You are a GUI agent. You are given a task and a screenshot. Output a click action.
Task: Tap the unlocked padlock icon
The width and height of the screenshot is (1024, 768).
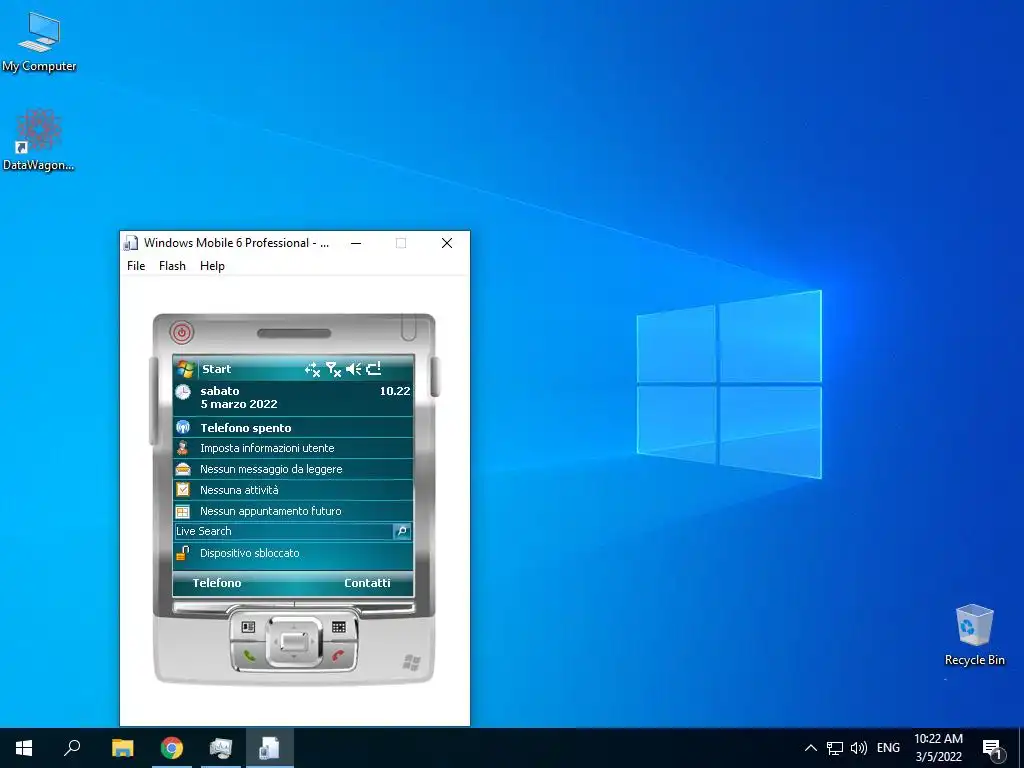click(x=183, y=552)
